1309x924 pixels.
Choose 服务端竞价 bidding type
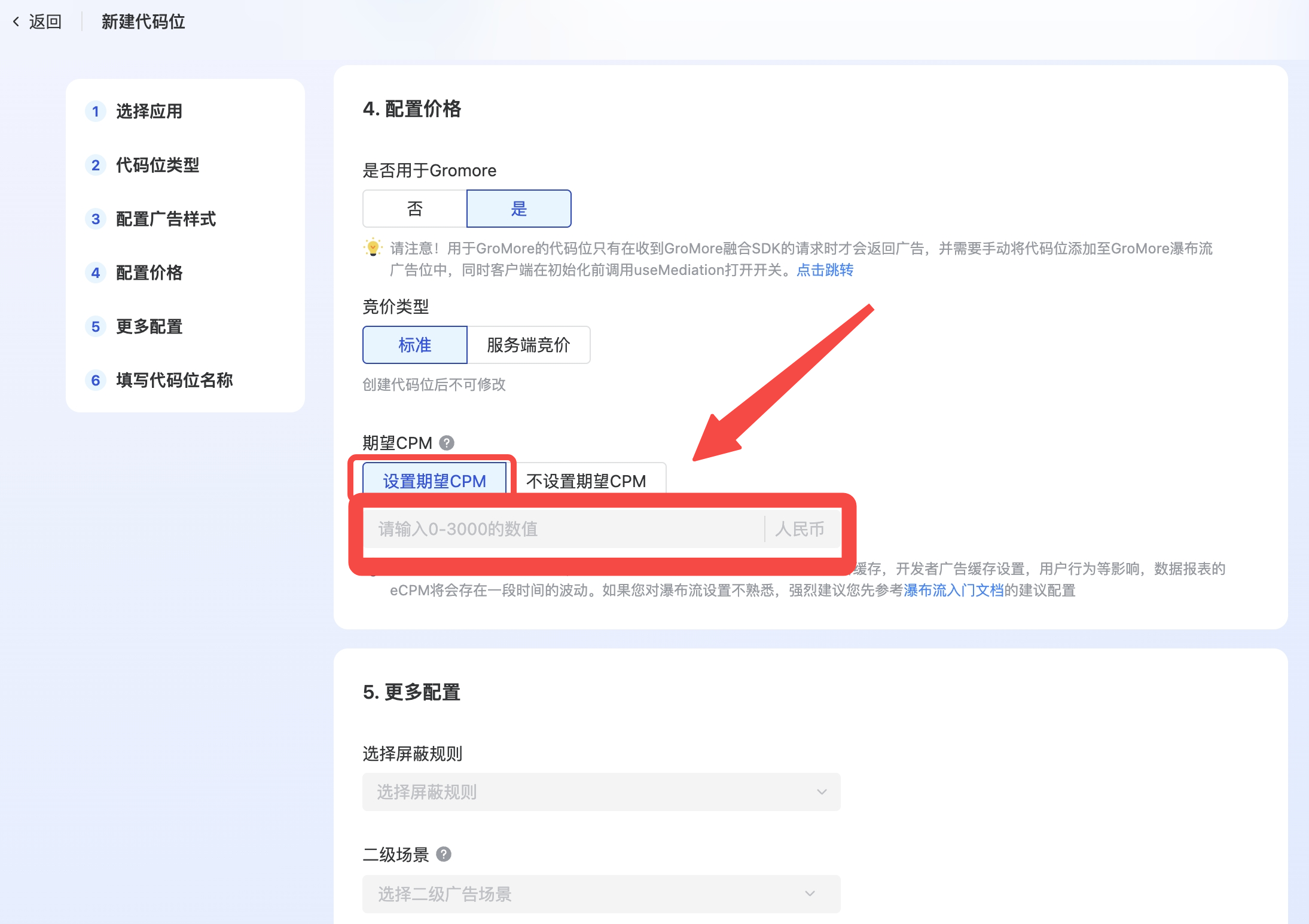coord(528,345)
